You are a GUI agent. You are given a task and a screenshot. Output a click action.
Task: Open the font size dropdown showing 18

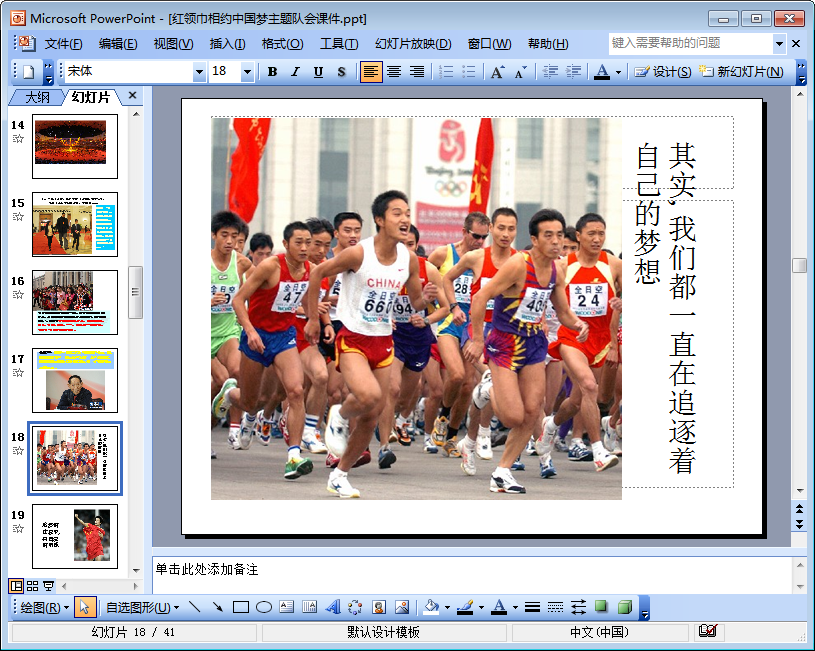coord(247,72)
